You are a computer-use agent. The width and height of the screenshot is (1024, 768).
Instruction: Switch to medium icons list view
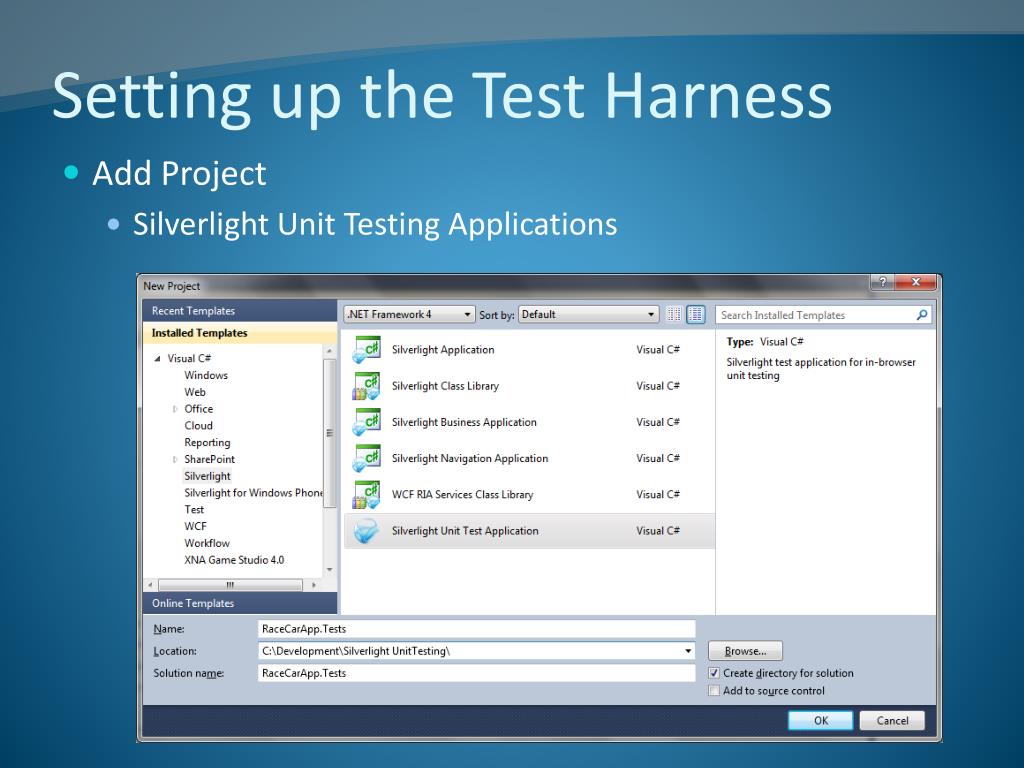point(696,315)
